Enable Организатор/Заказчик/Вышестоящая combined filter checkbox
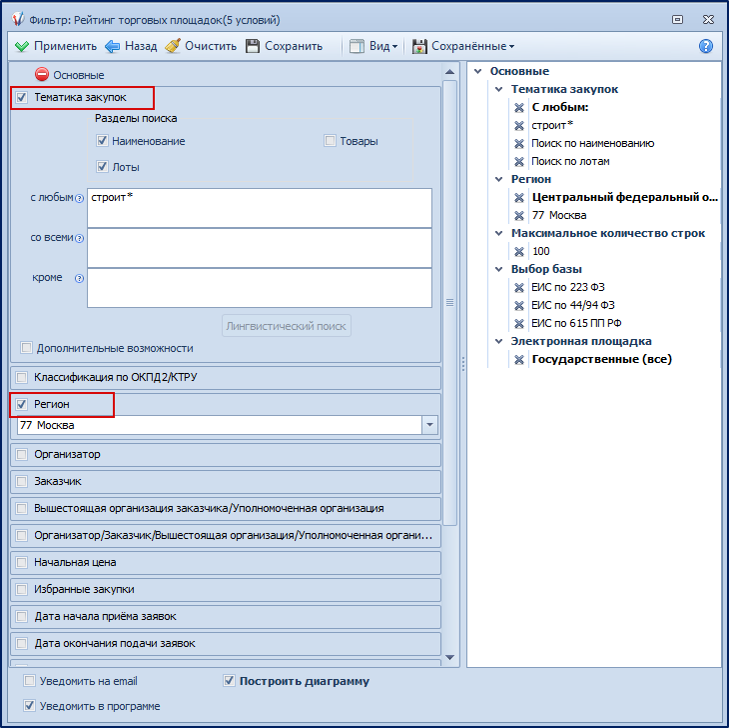Viewport: 729px width, 728px height. [21, 536]
